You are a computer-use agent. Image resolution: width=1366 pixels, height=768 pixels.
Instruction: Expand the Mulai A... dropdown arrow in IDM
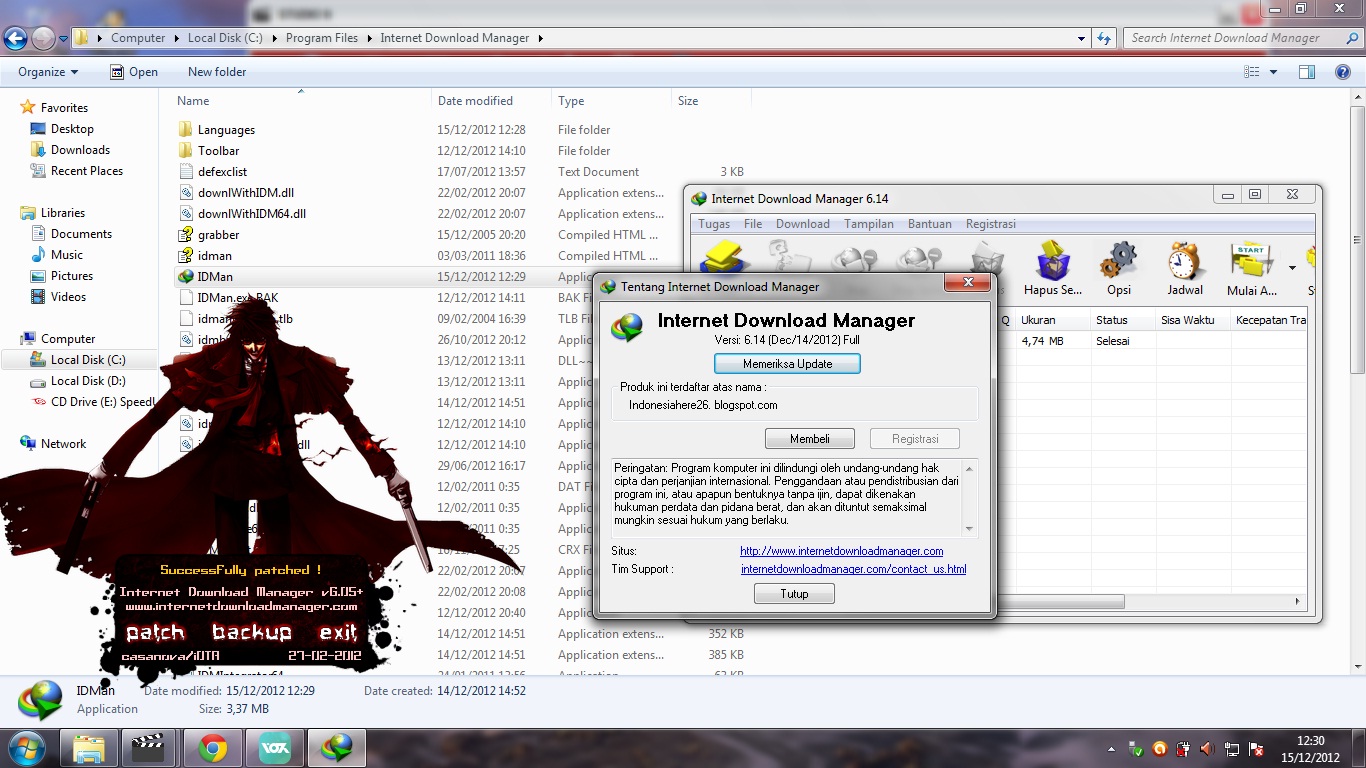pyautogui.click(x=1292, y=268)
